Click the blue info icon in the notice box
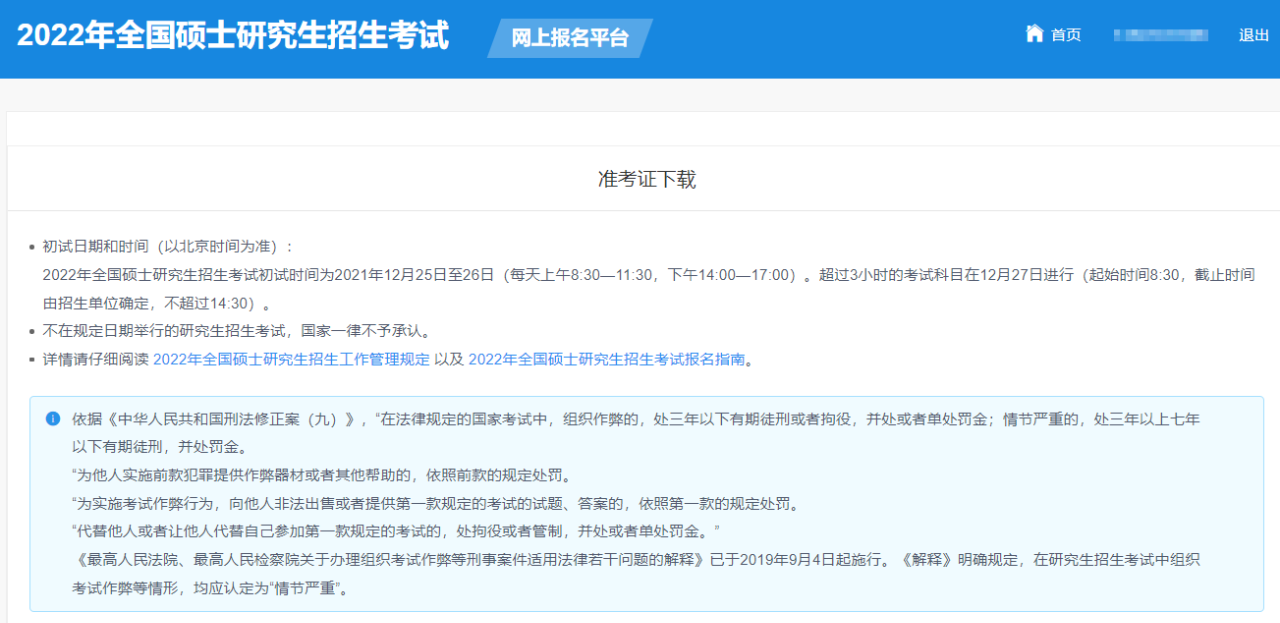This screenshot has width=1280, height=623. pyautogui.click(x=53, y=419)
